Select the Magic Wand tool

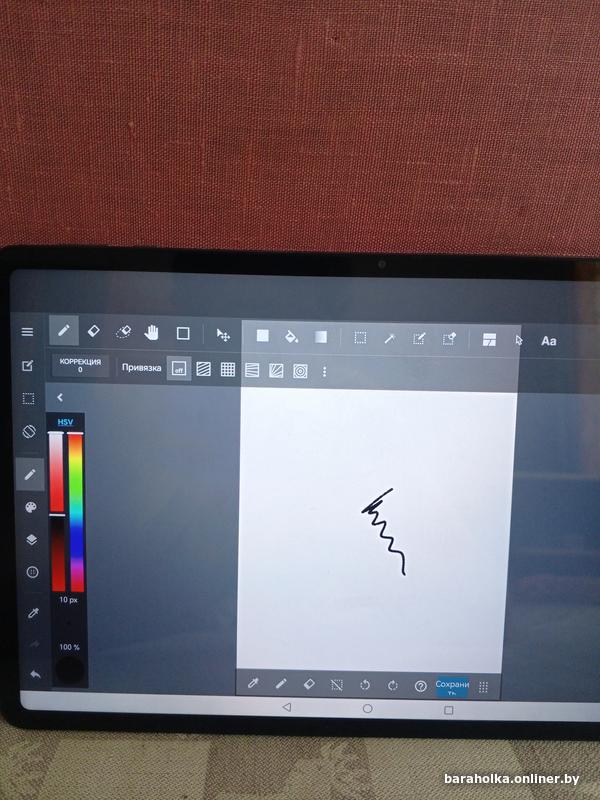click(390, 338)
